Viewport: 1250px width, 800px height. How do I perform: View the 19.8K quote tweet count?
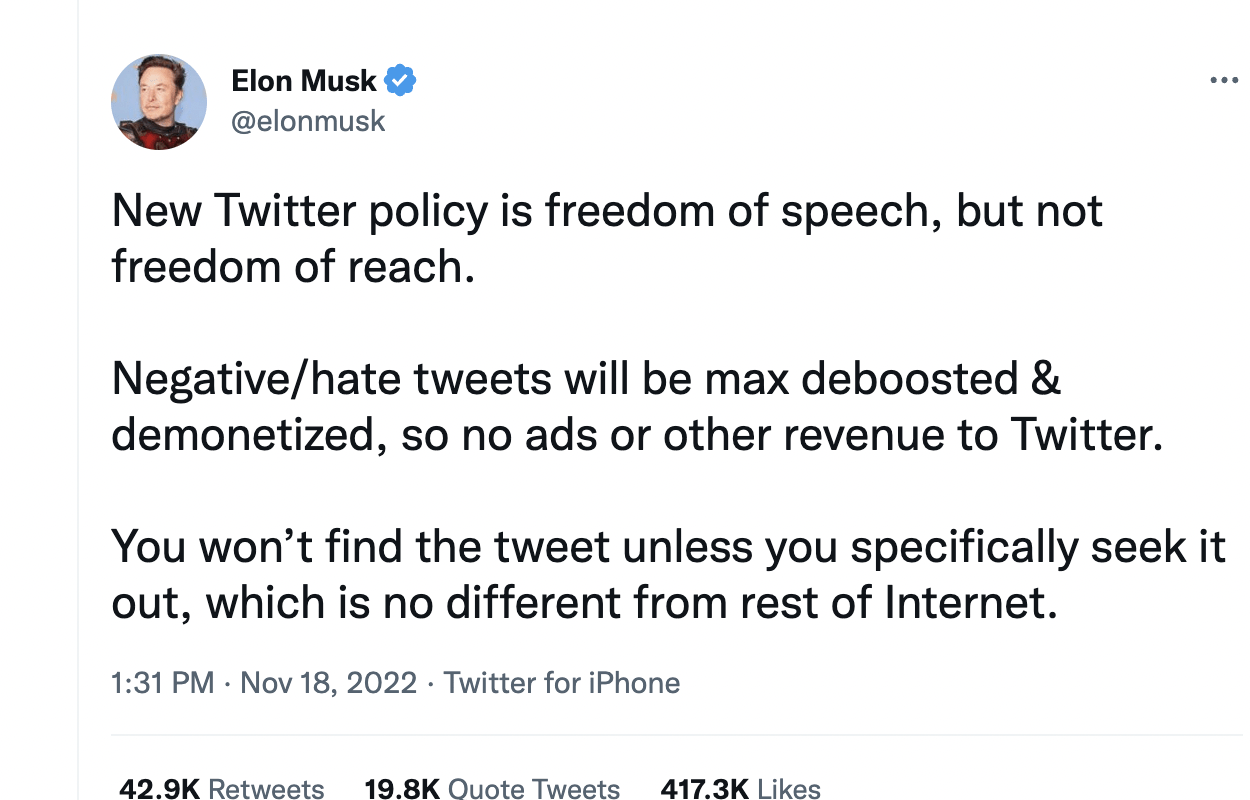pyautogui.click(x=402, y=789)
